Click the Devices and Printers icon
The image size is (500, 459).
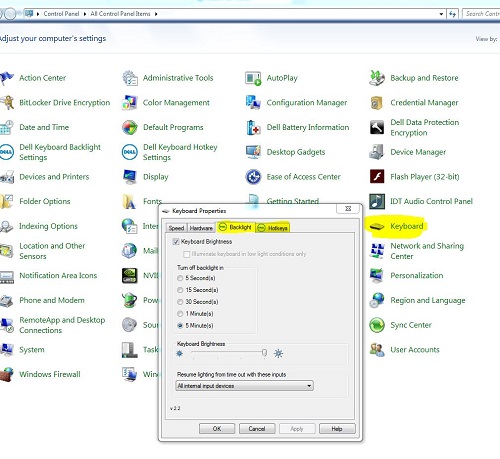pyautogui.click(x=7, y=177)
